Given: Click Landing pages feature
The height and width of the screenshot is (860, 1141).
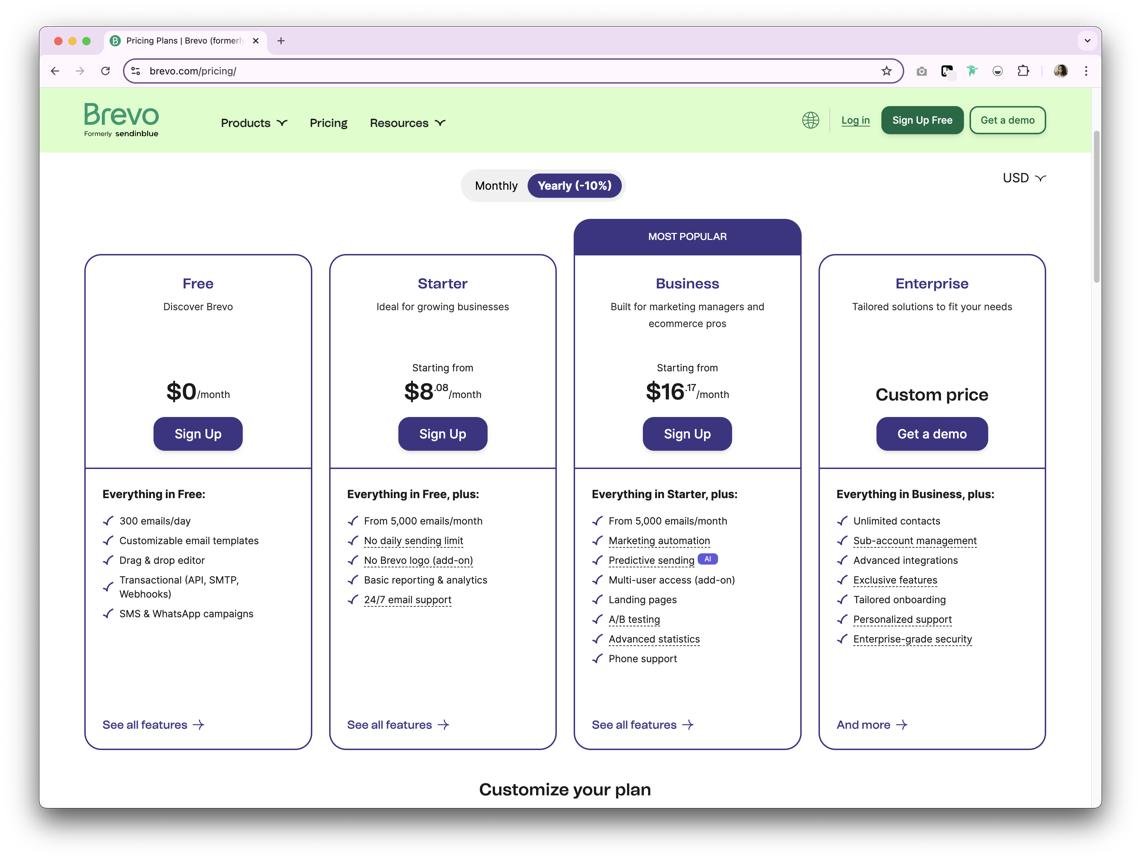Looking at the screenshot, I should coord(643,600).
